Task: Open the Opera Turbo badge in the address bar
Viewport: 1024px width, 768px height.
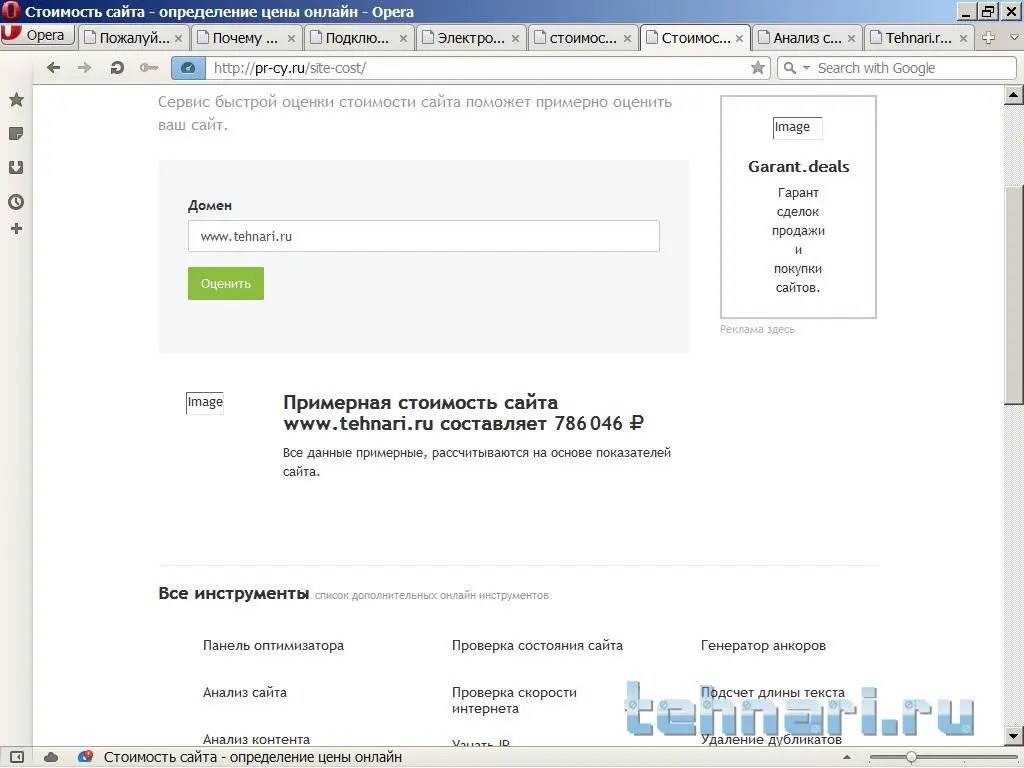Action: tap(188, 68)
